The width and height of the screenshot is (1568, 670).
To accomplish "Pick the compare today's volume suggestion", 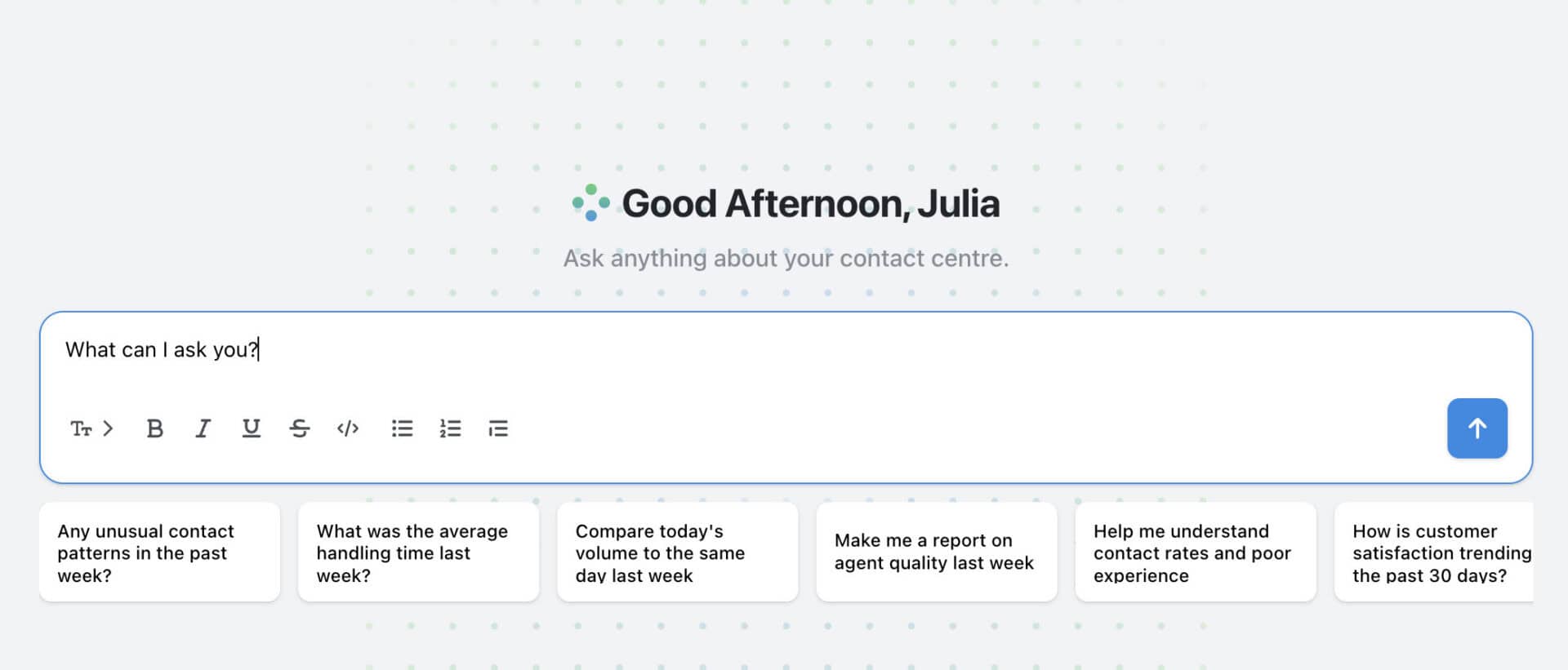I will 677,552.
